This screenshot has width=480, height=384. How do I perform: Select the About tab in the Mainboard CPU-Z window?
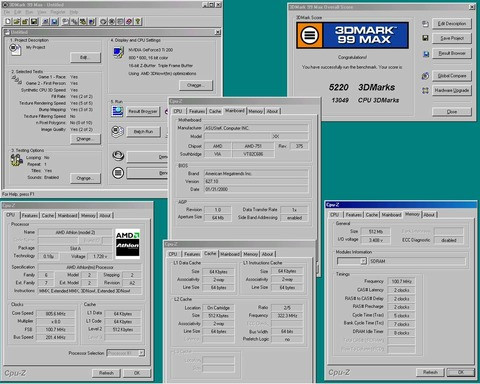point(272,111)
